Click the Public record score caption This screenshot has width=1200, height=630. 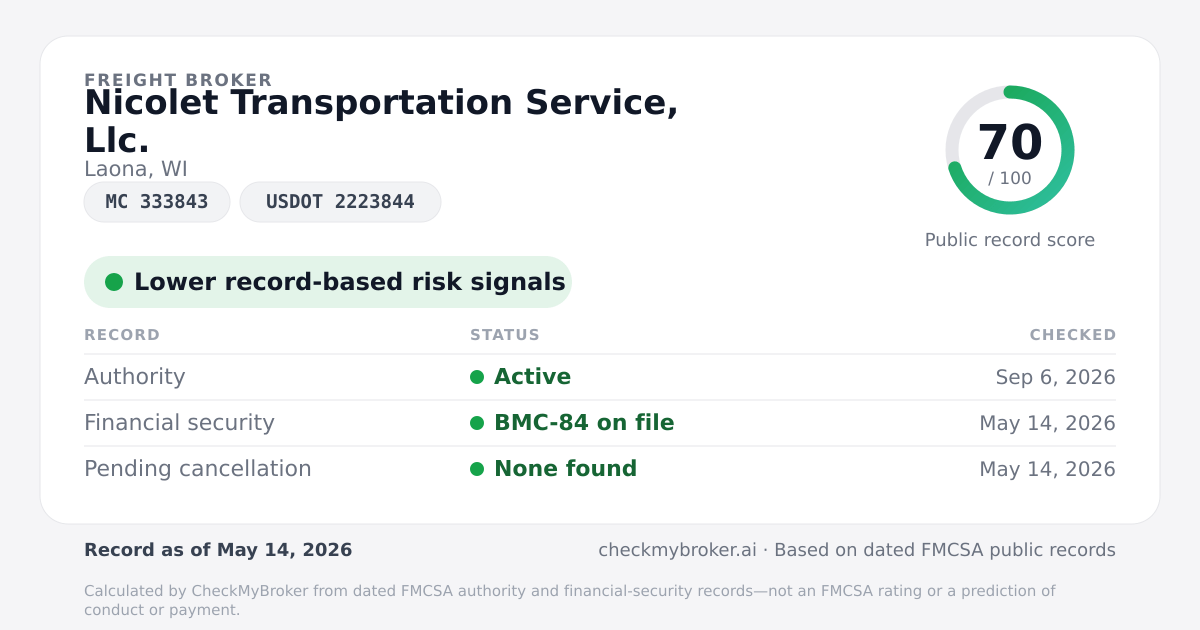click(x=1010, y=240)
